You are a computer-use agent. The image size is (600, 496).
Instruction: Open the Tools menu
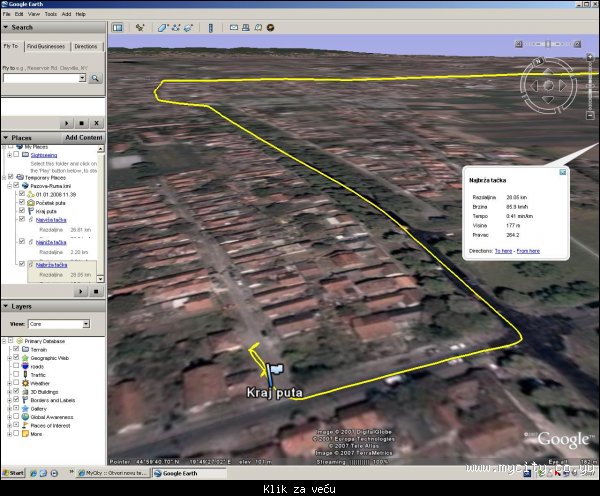pos(50,14)
